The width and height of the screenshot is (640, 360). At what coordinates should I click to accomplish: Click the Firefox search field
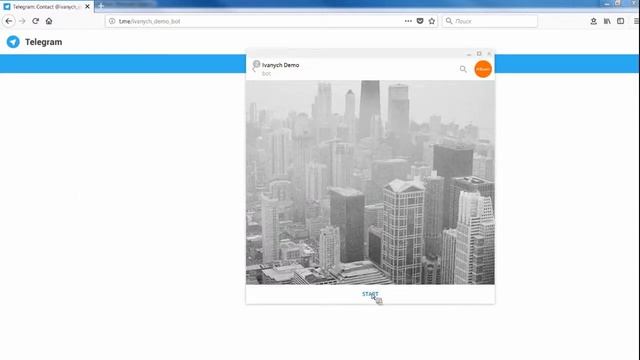pyautogui.click(x=490, y=21)
